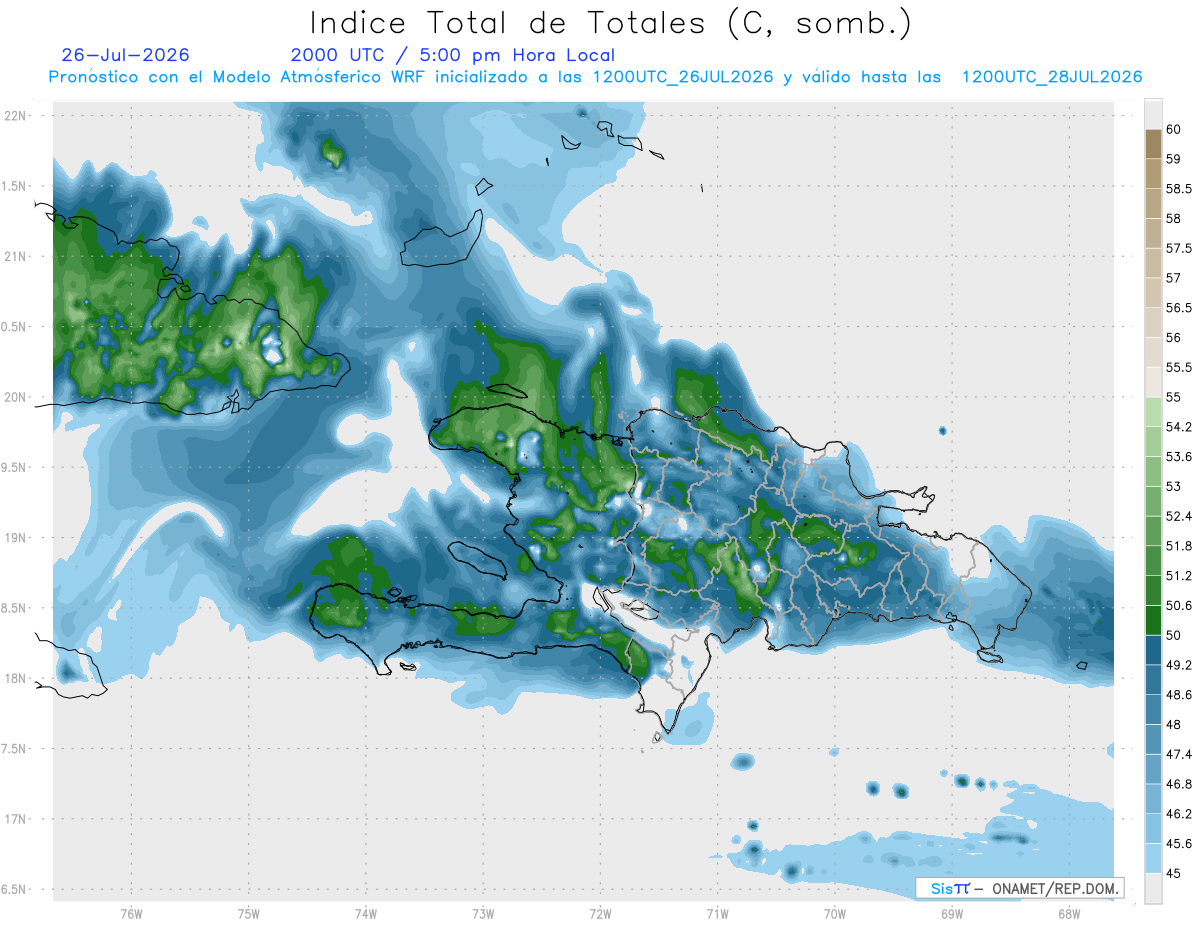Click the "22N" latitude axis label
Image resolution: width=1200 pixels, height=927 pixels.
tap(16, 115)
